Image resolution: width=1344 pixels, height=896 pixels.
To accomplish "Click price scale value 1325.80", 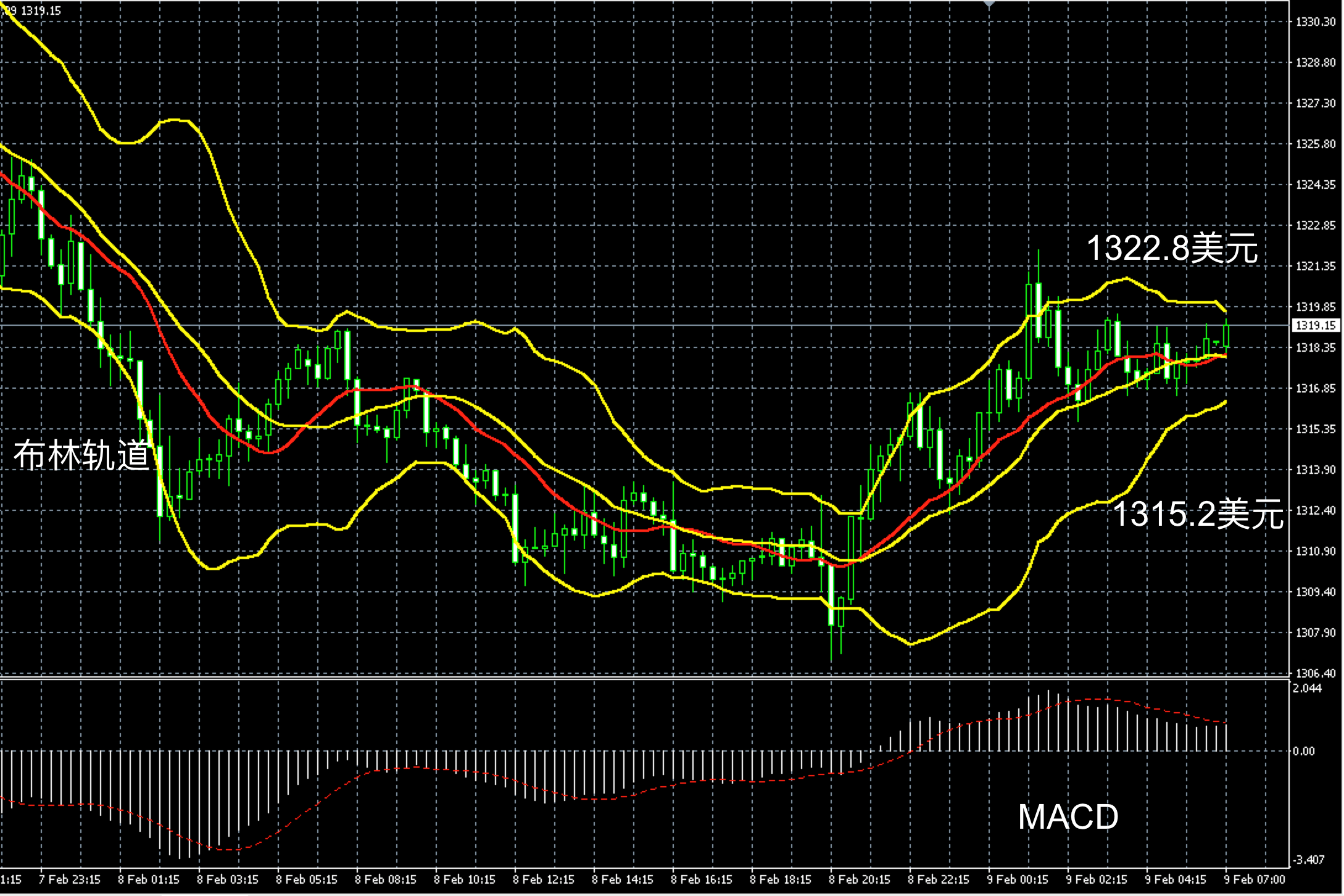I will coord(1315,144).
